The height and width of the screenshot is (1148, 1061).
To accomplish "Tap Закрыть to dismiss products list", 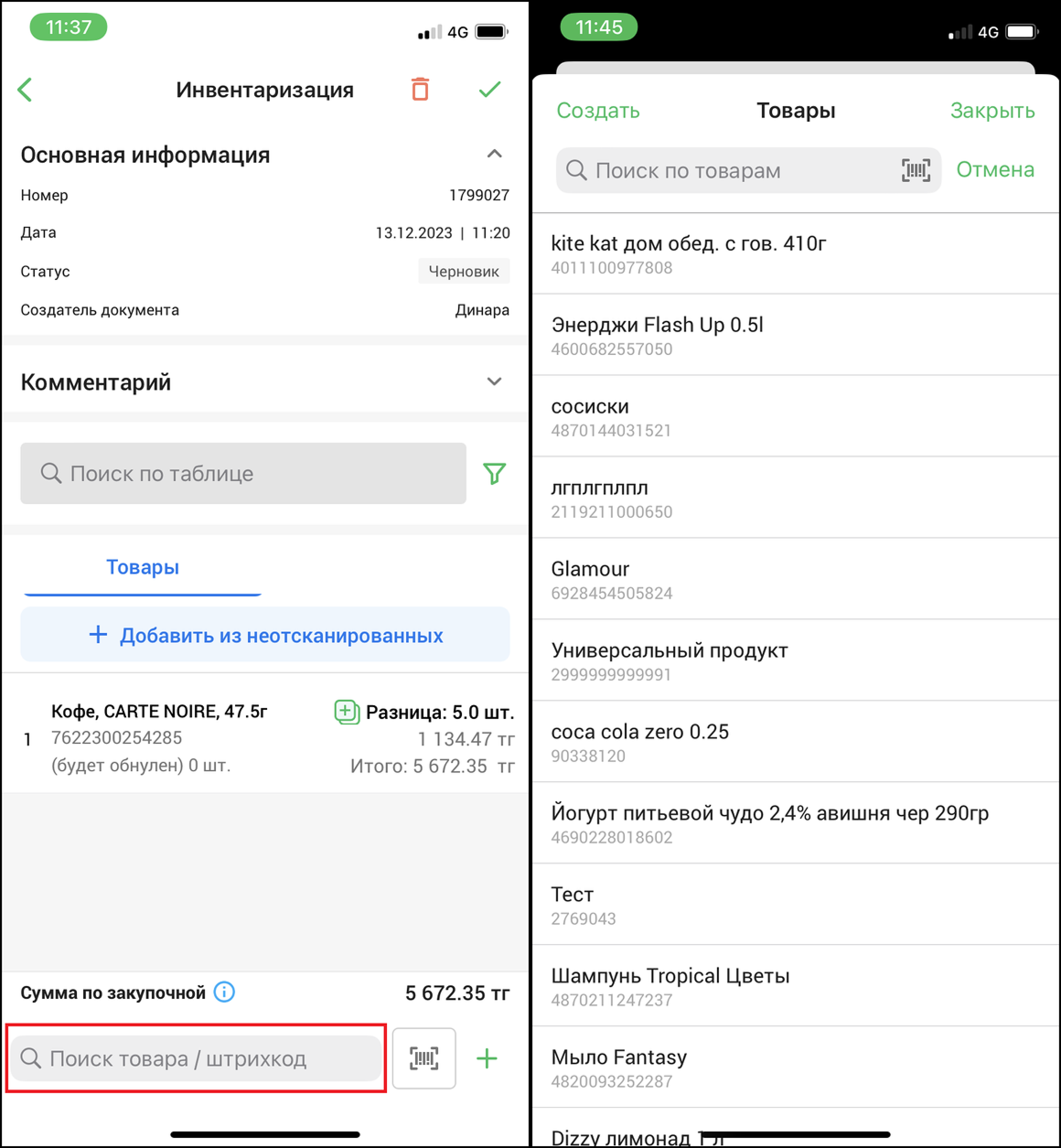I will [x=992, y=111].
